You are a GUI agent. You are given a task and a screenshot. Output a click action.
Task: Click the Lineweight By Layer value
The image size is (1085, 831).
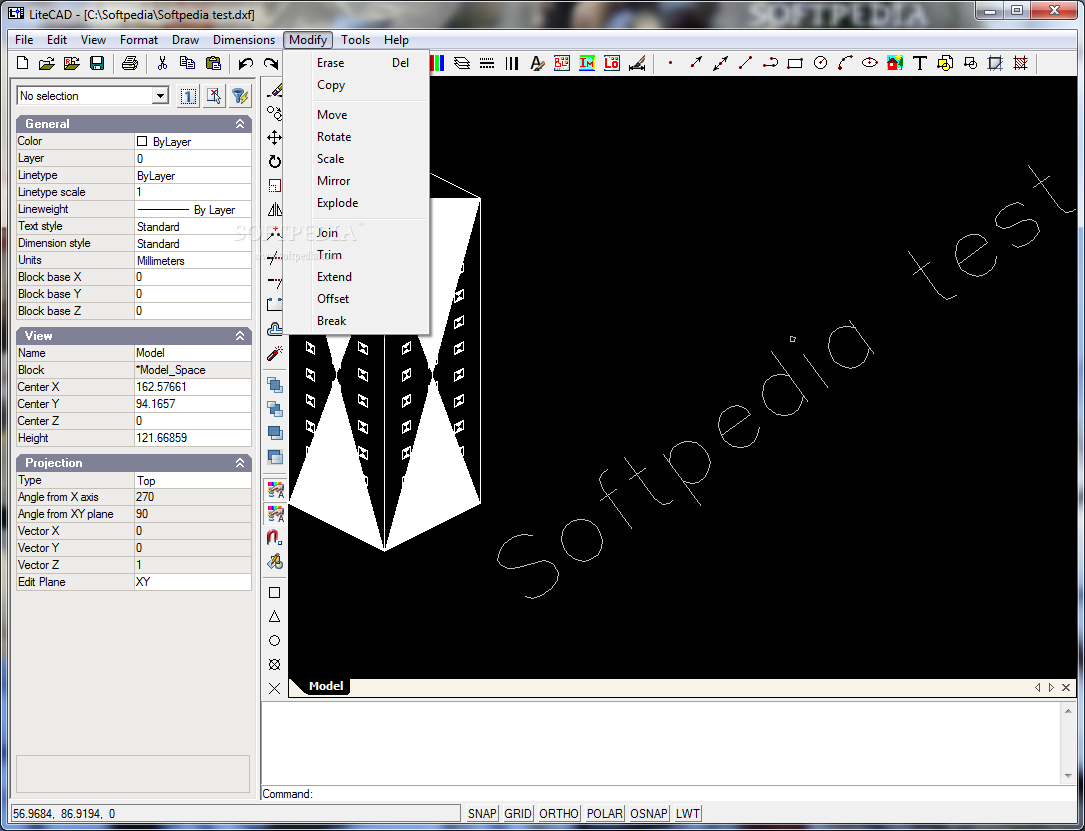pos(192,209)
